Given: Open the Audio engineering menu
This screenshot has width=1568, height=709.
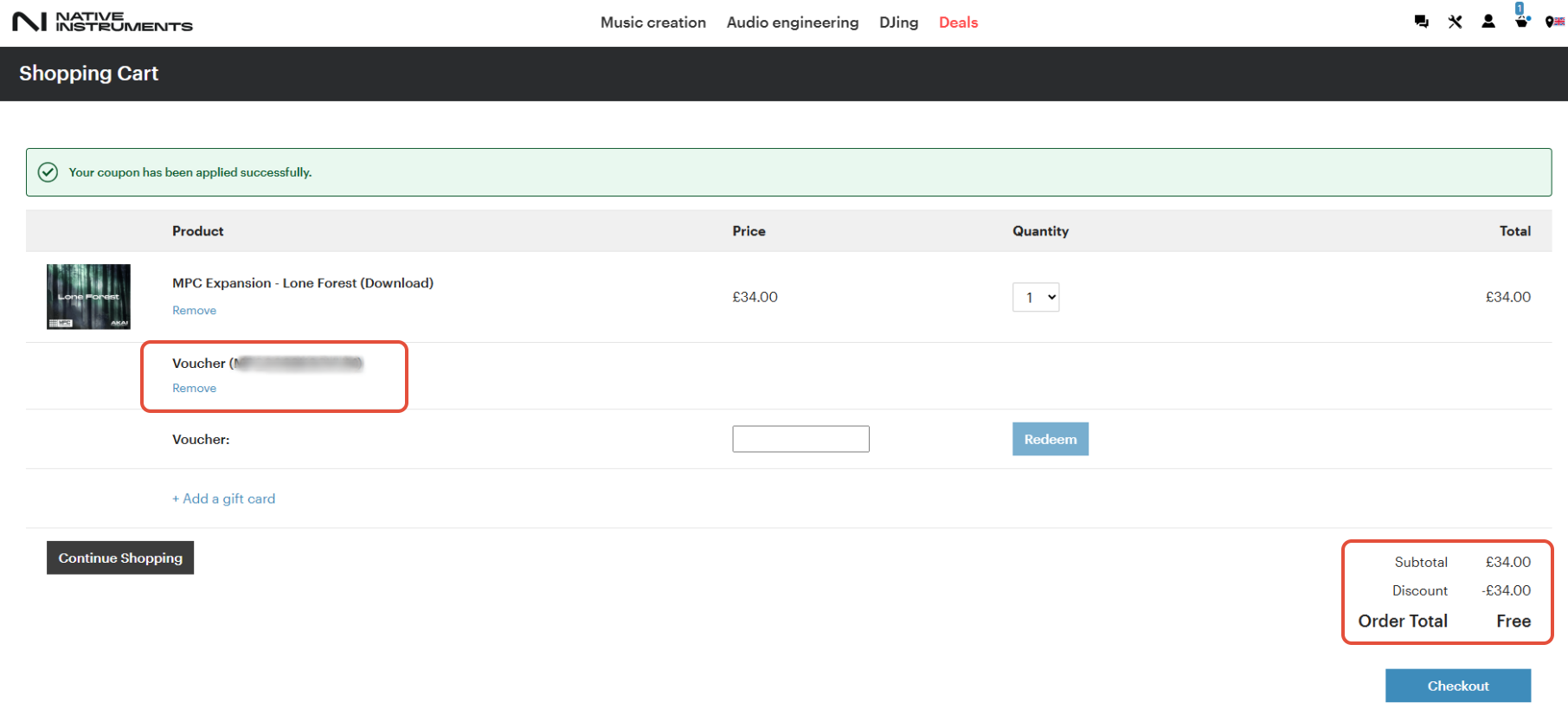Looking at the screenshot, I should pos(793,23).
